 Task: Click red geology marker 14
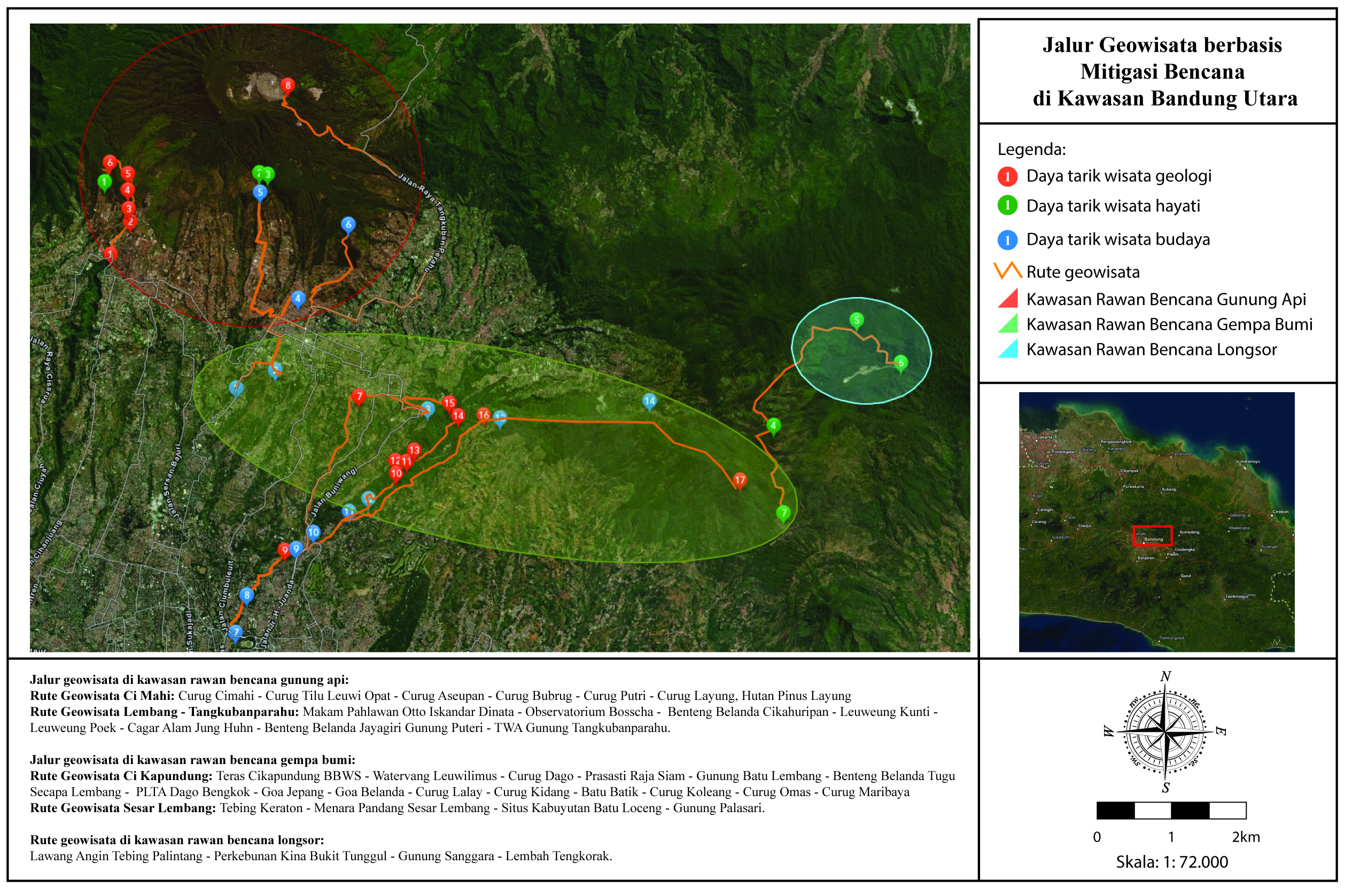pos(459,417)
